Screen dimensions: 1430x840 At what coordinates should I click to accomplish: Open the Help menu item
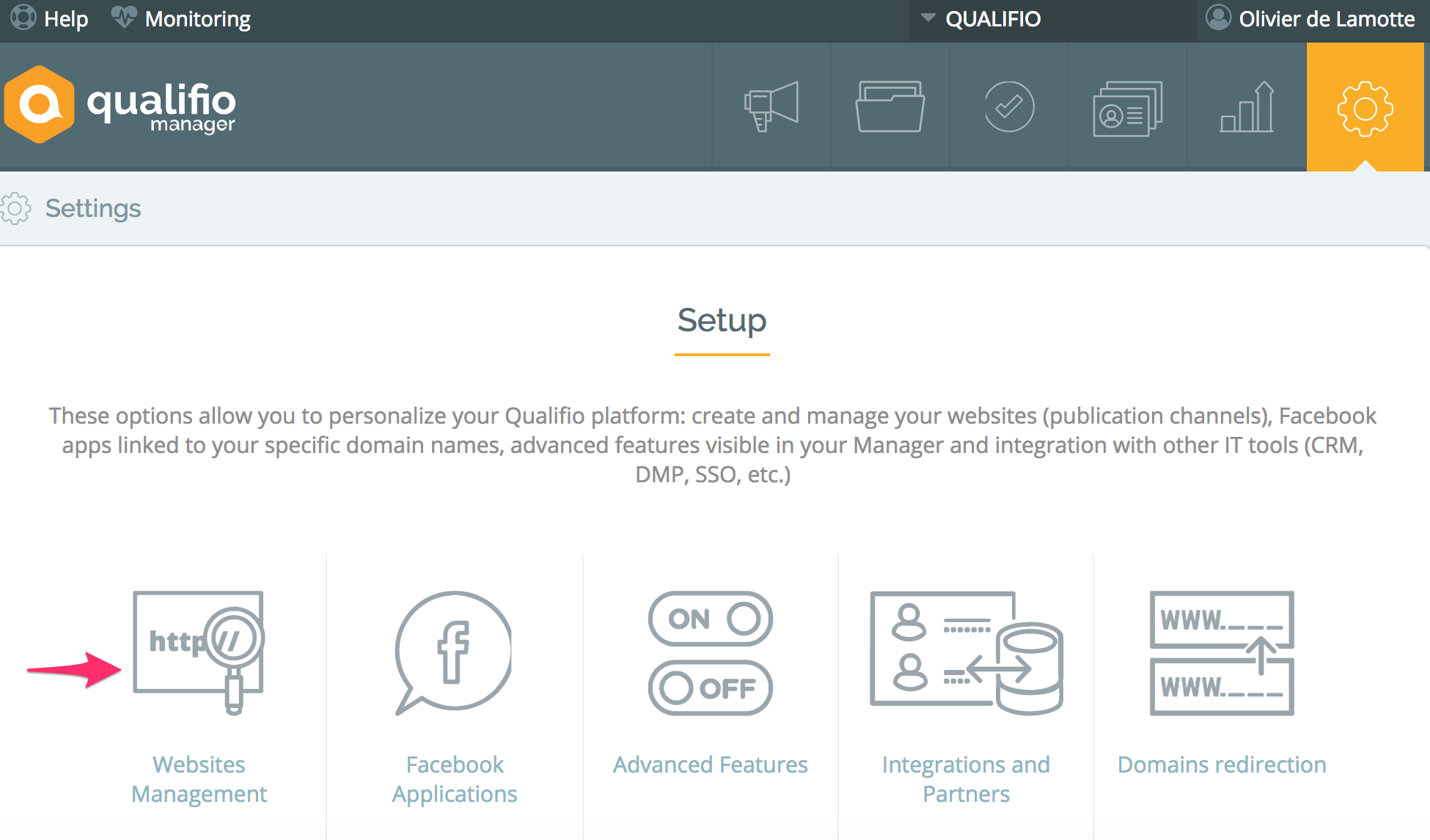click(50, 19)
